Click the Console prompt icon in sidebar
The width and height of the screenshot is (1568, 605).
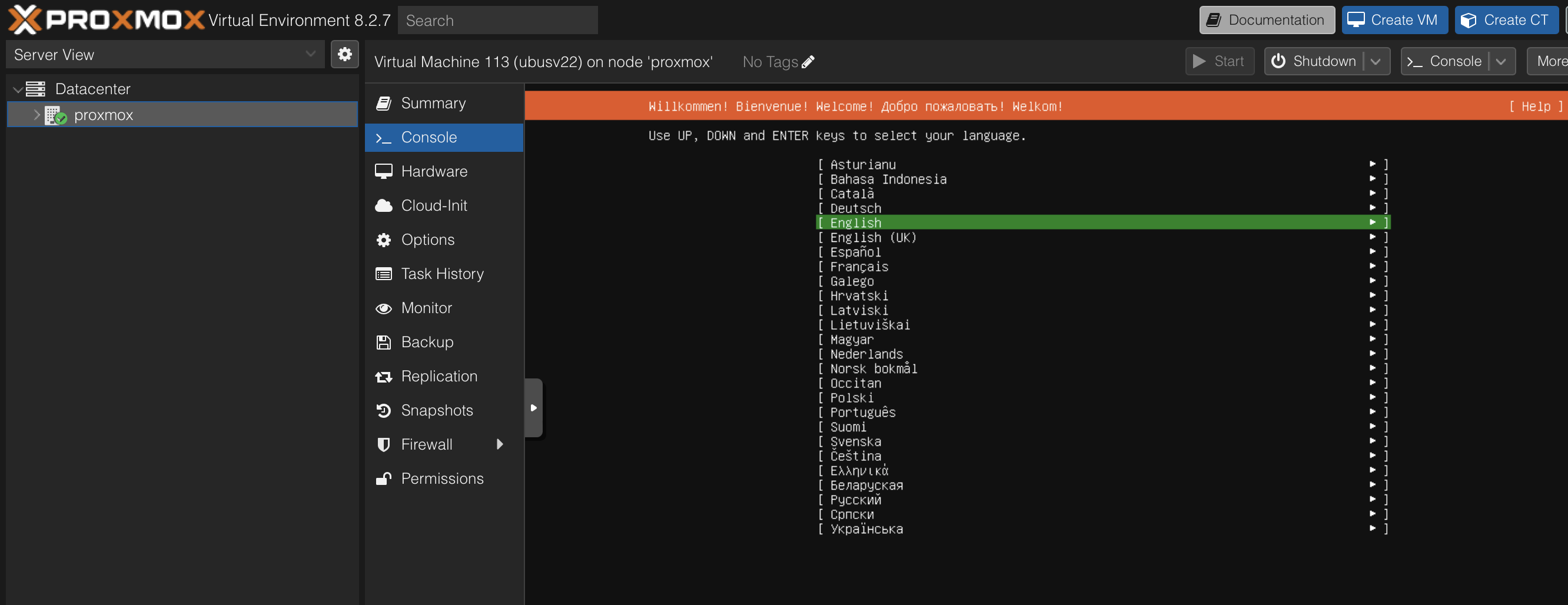tap(384, 138)
